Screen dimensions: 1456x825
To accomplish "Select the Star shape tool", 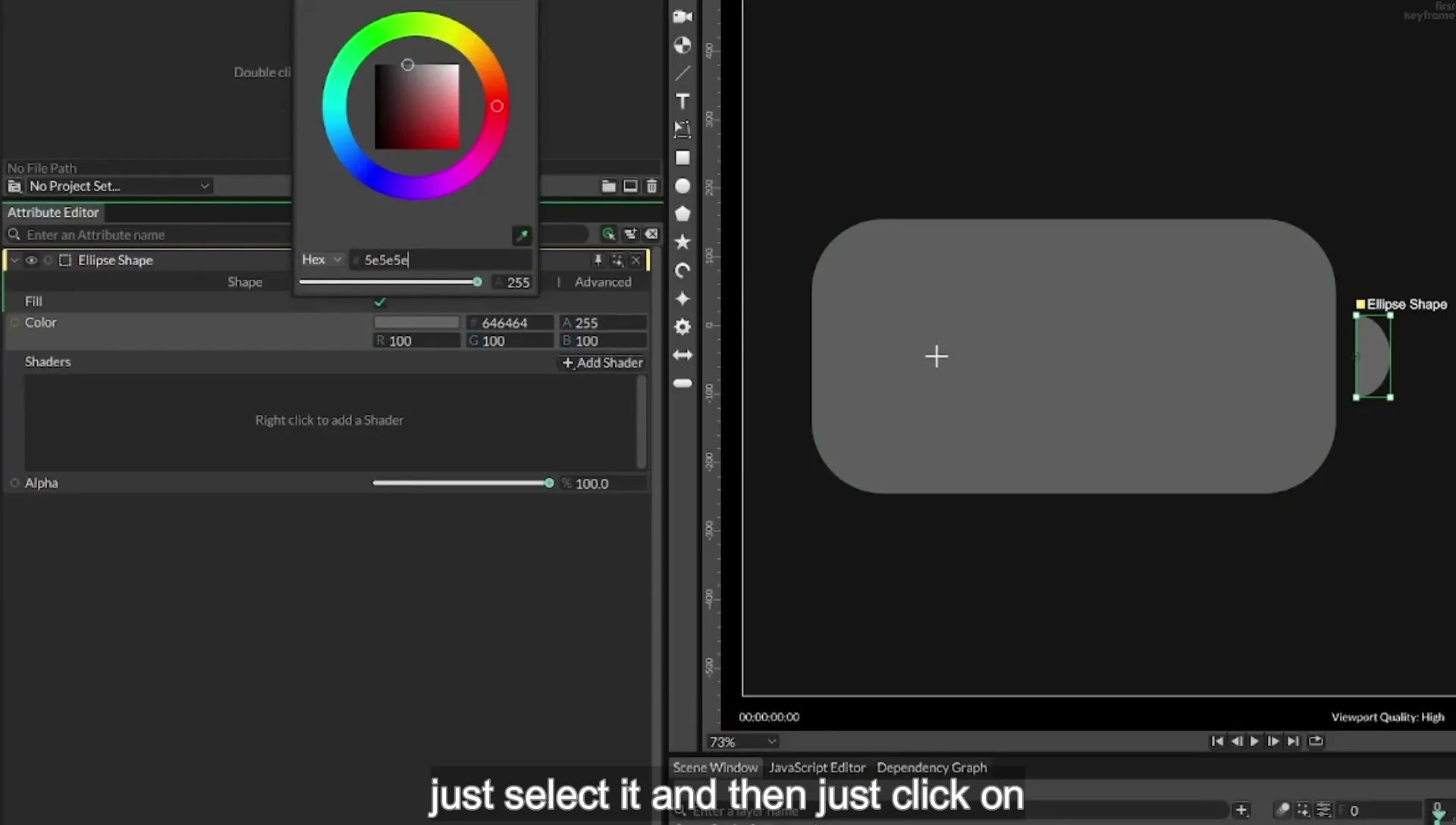I will pyautogui.click(x=682, y=242).
